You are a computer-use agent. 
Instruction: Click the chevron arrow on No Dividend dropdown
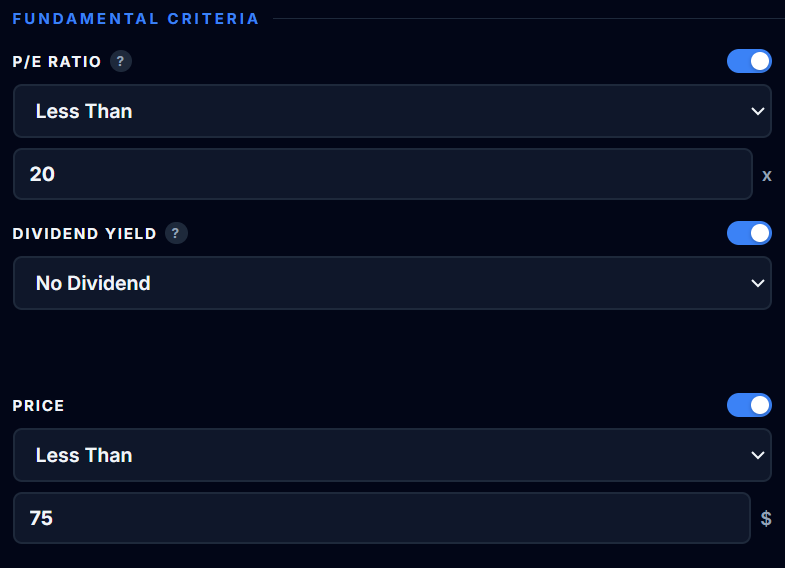(757, 283)
